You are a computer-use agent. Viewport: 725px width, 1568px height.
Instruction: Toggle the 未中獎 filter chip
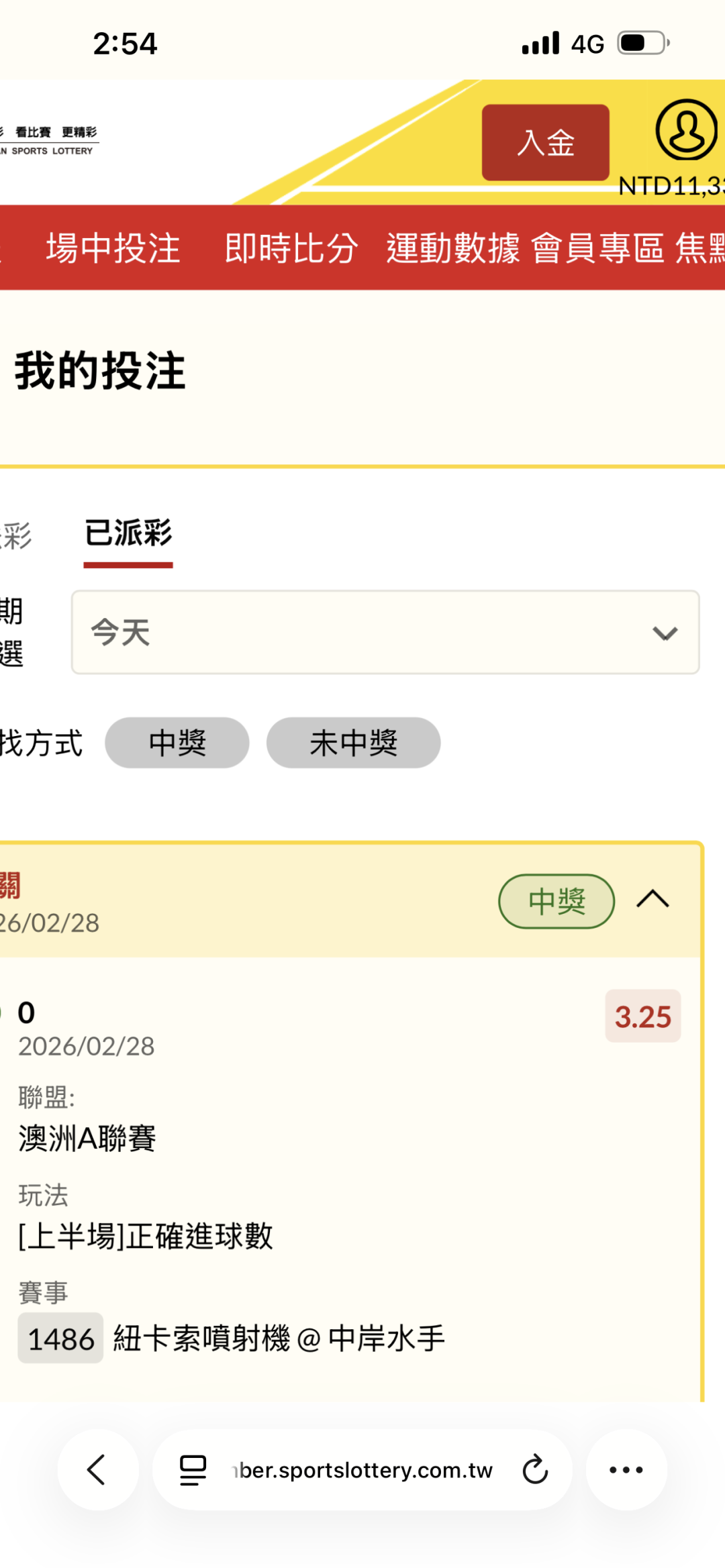[353, 743]
